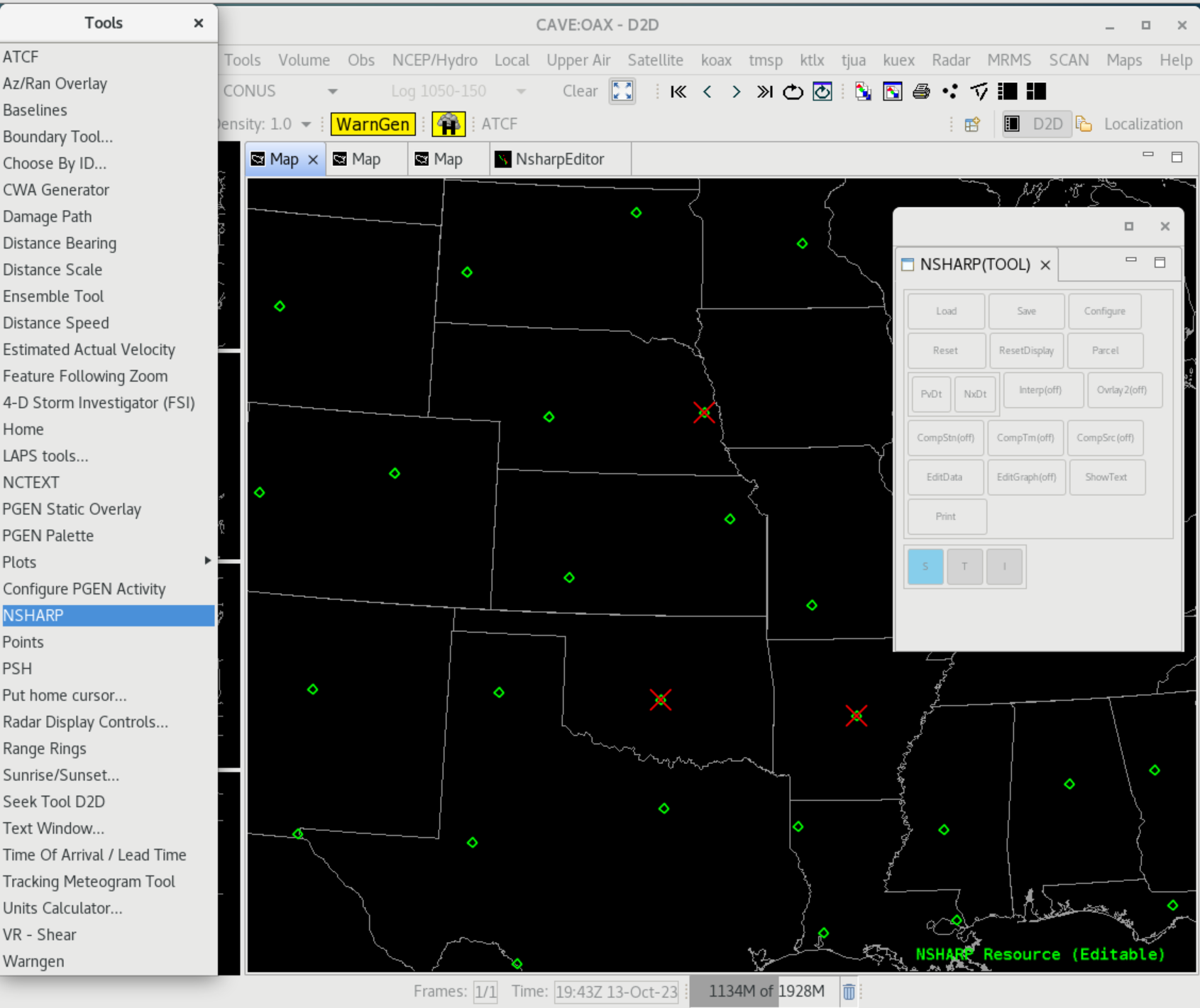
Task: Toggle frame looping
Action: [x=793, y=92]
